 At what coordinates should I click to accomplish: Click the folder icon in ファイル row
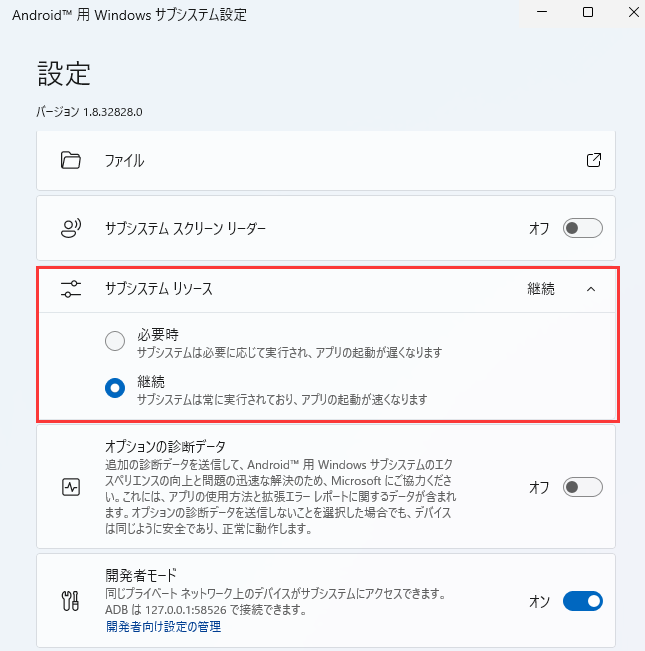pos(71,160)
